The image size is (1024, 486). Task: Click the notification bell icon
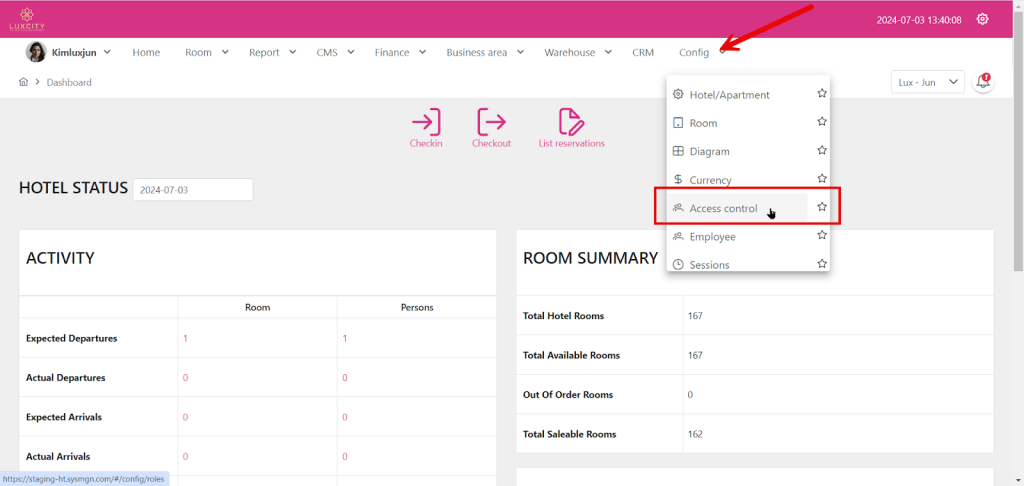tap(983, 82)
